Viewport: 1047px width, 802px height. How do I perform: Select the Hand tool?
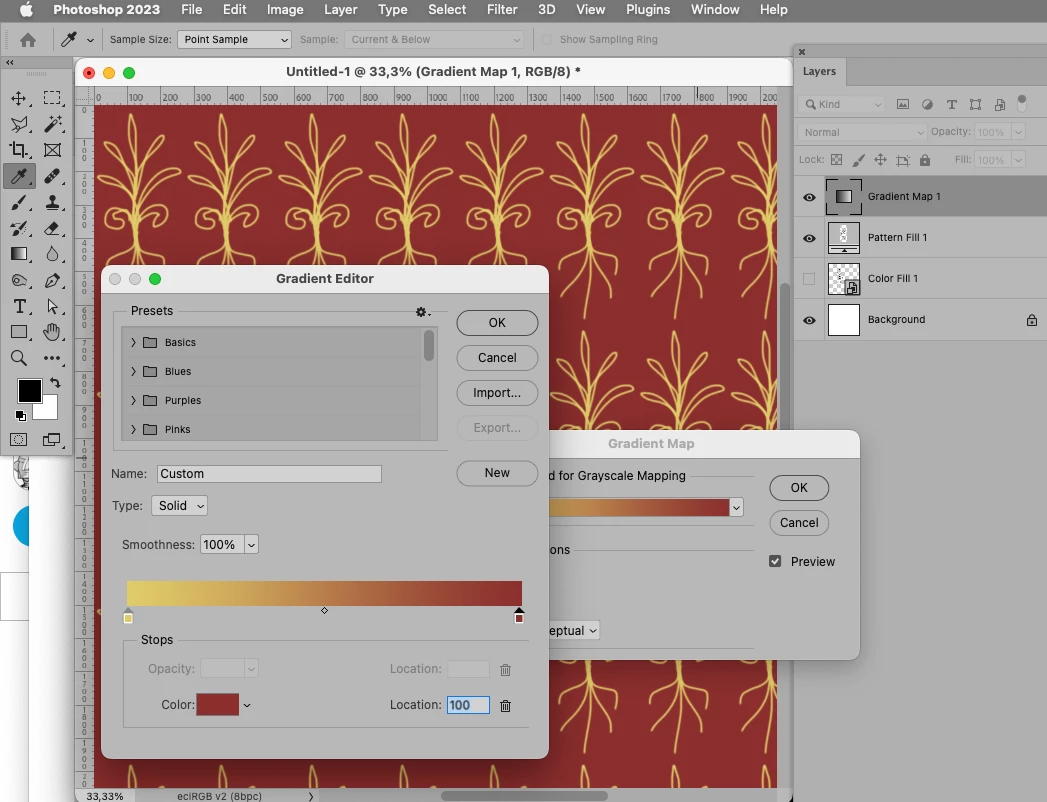coord(52,332)
